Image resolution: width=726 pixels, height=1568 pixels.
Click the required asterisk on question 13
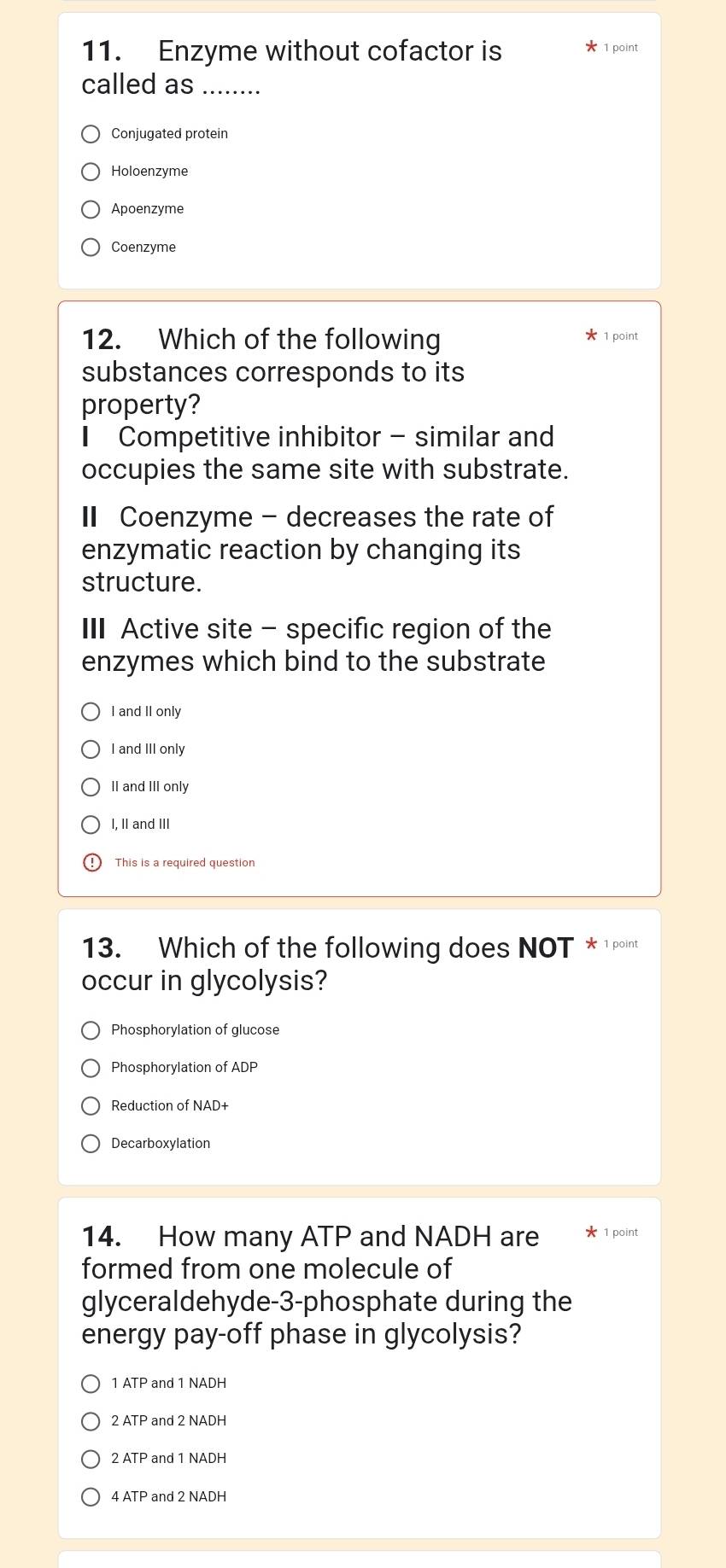590,944
